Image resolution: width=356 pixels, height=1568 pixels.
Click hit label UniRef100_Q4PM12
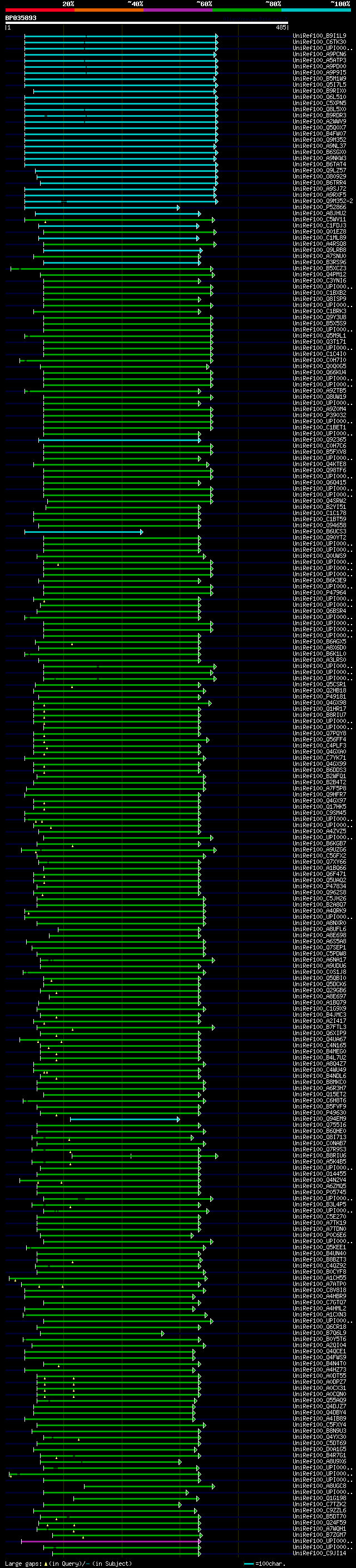point(319,275)
